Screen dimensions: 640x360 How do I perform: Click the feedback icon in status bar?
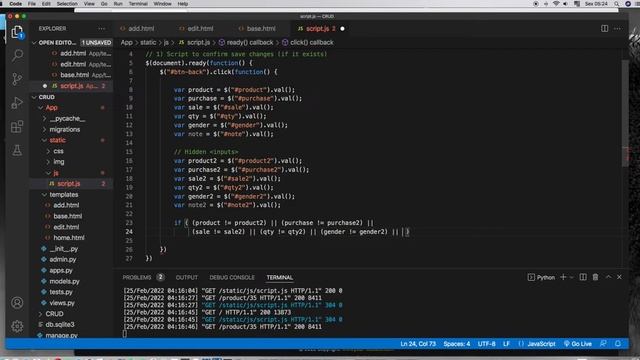(x=603, y=344)
